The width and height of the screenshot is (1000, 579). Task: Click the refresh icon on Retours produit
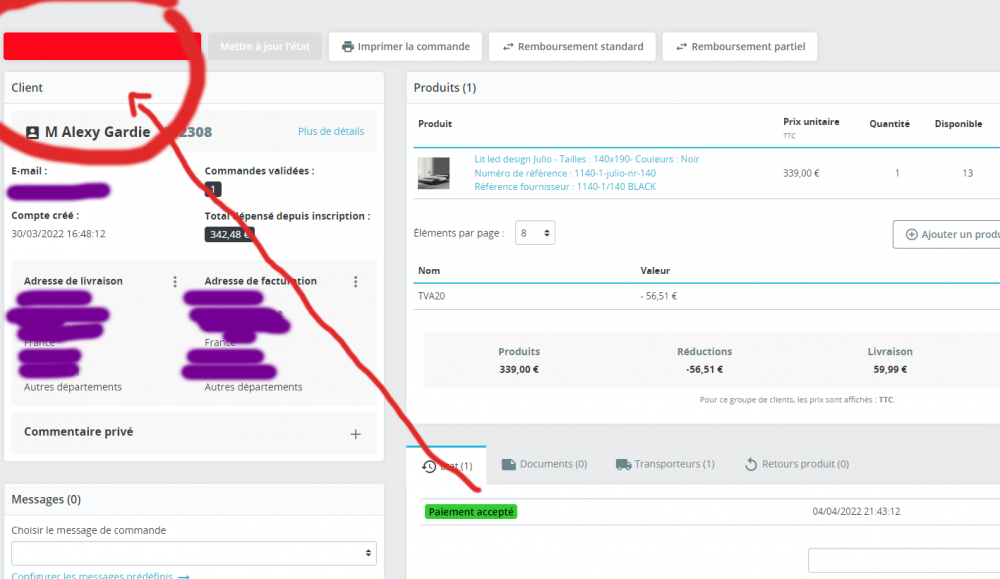pyautogui.click(x=752, y=463)
